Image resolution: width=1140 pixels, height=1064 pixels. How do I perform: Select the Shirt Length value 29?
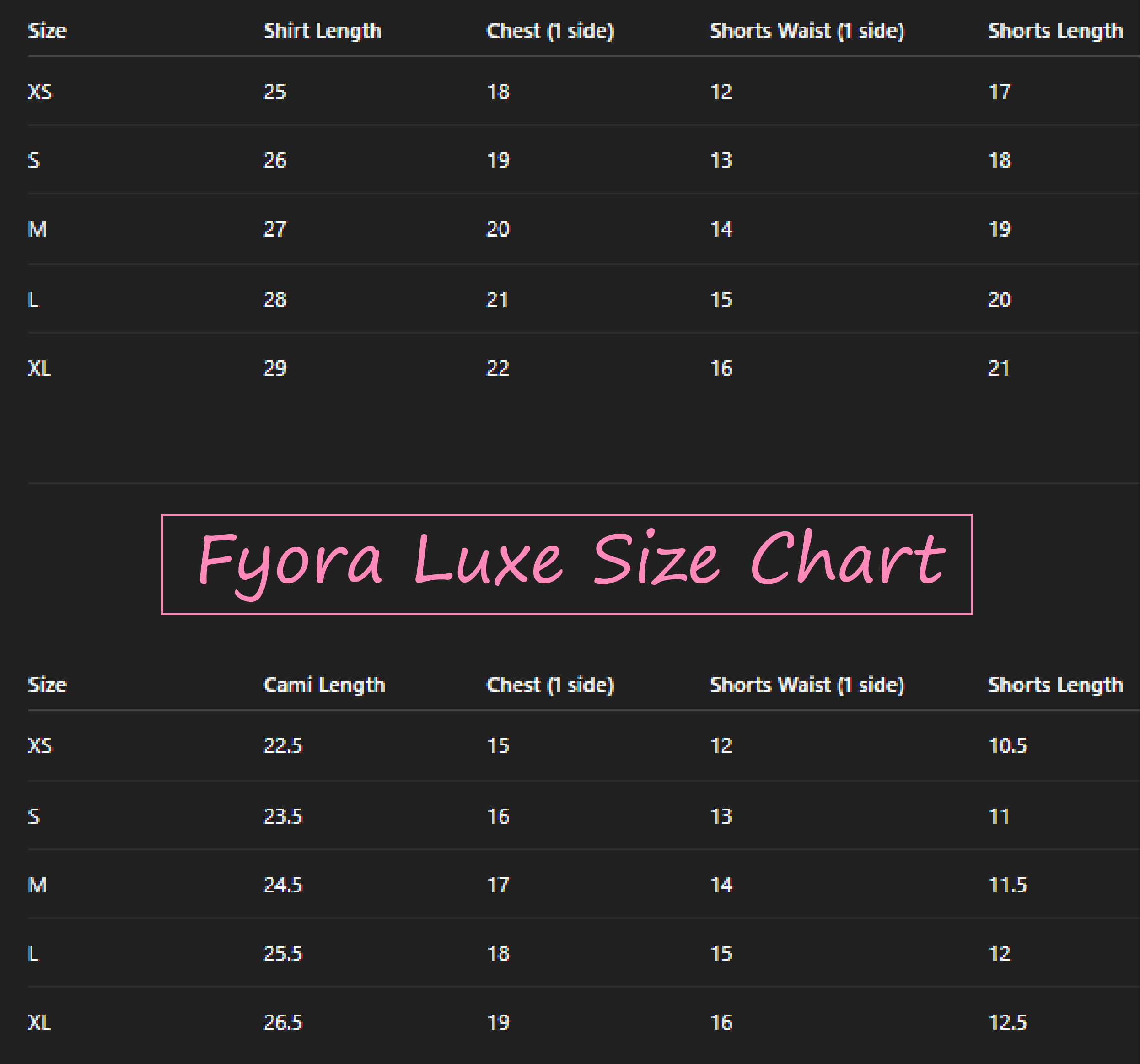(274, 368)
